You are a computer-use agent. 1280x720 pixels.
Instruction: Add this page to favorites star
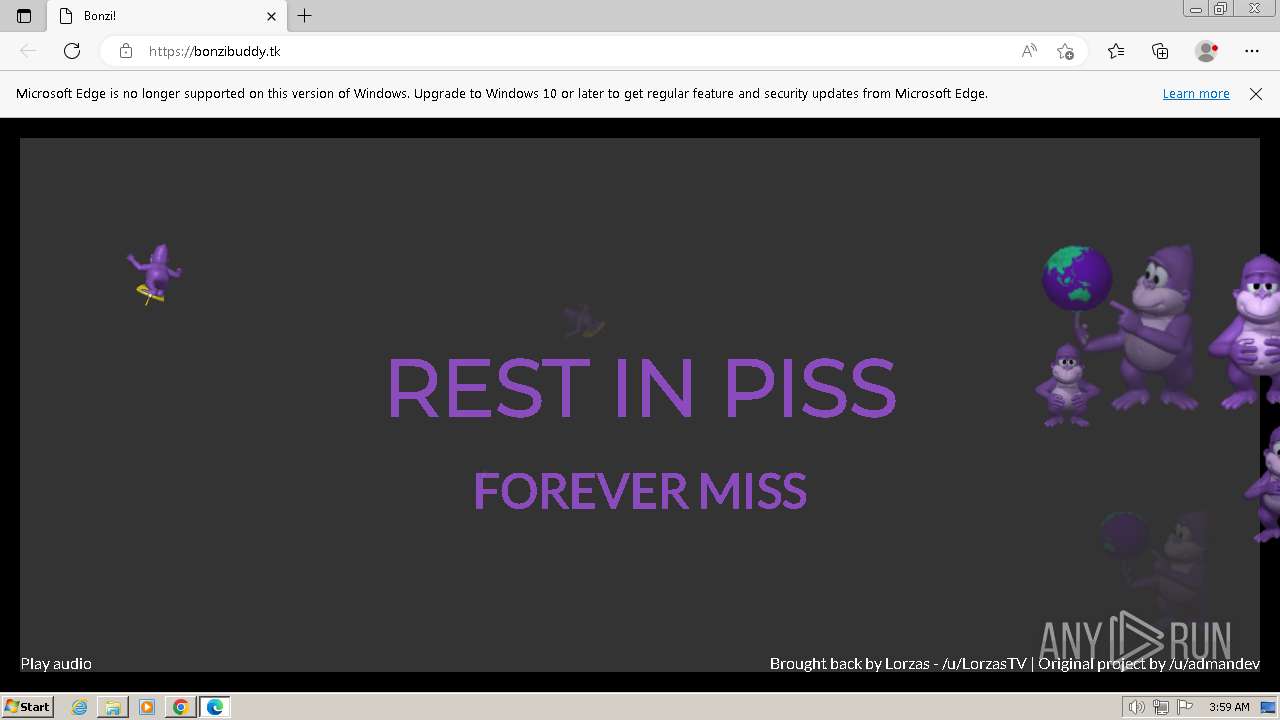(x=1065, y=51)
